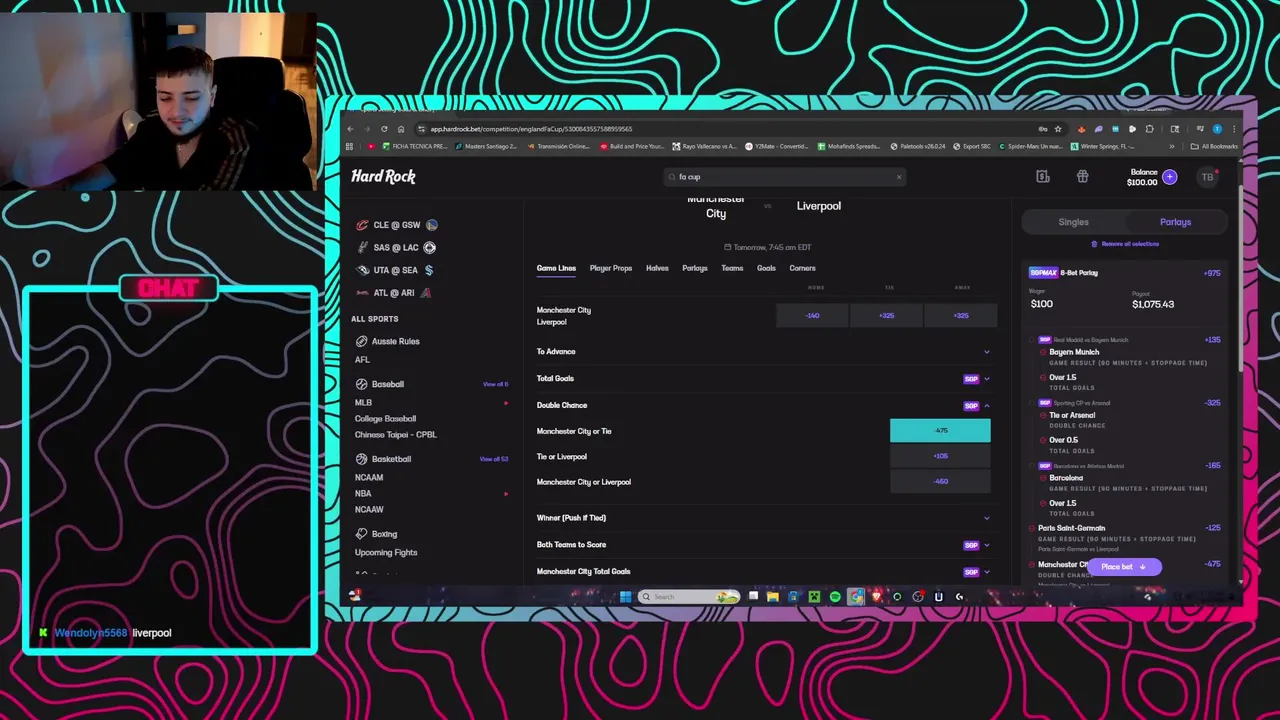Viewport: 1280px width, 720px height.
Task: Open the bet slip receipt icon in header
Action: pyautogui.click(x=1042, y=177)
